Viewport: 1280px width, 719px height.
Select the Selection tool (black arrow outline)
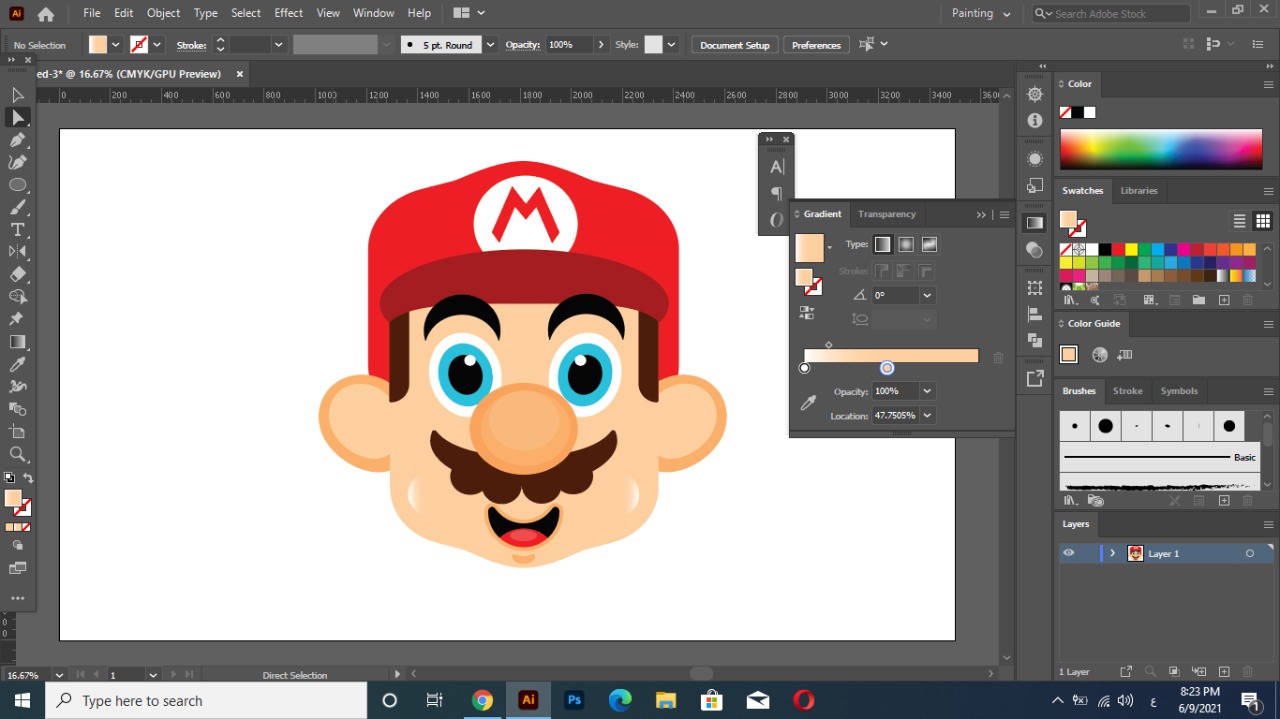pyautogui.click(x=17, y=95)
